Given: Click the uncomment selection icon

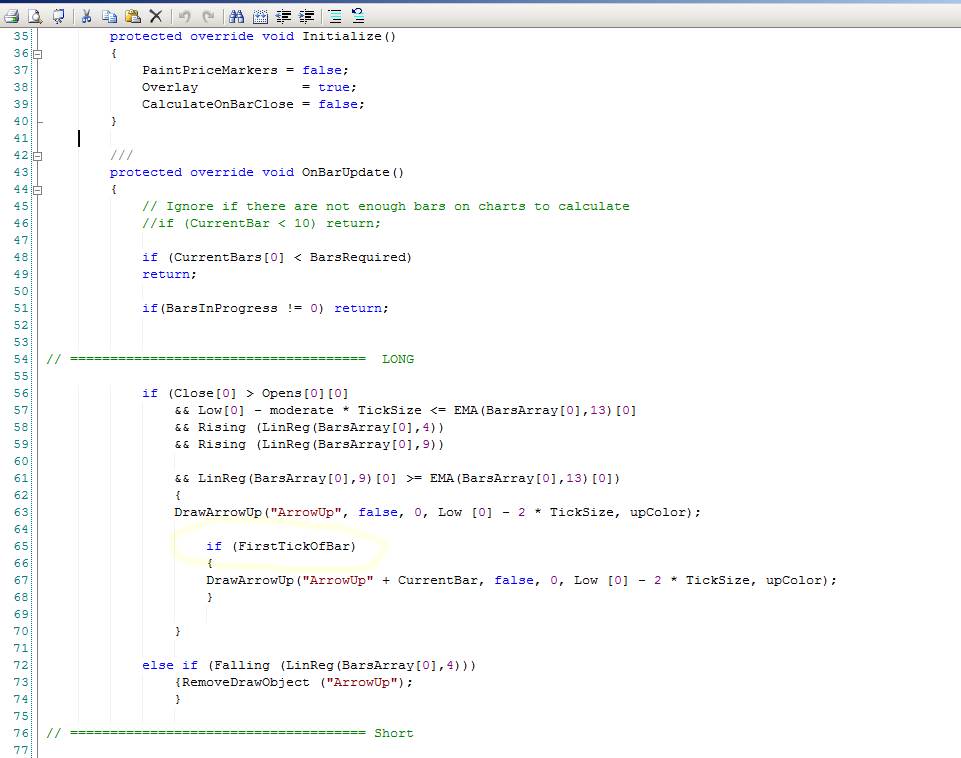Looking at the screenshot, I should pos(358,17).
